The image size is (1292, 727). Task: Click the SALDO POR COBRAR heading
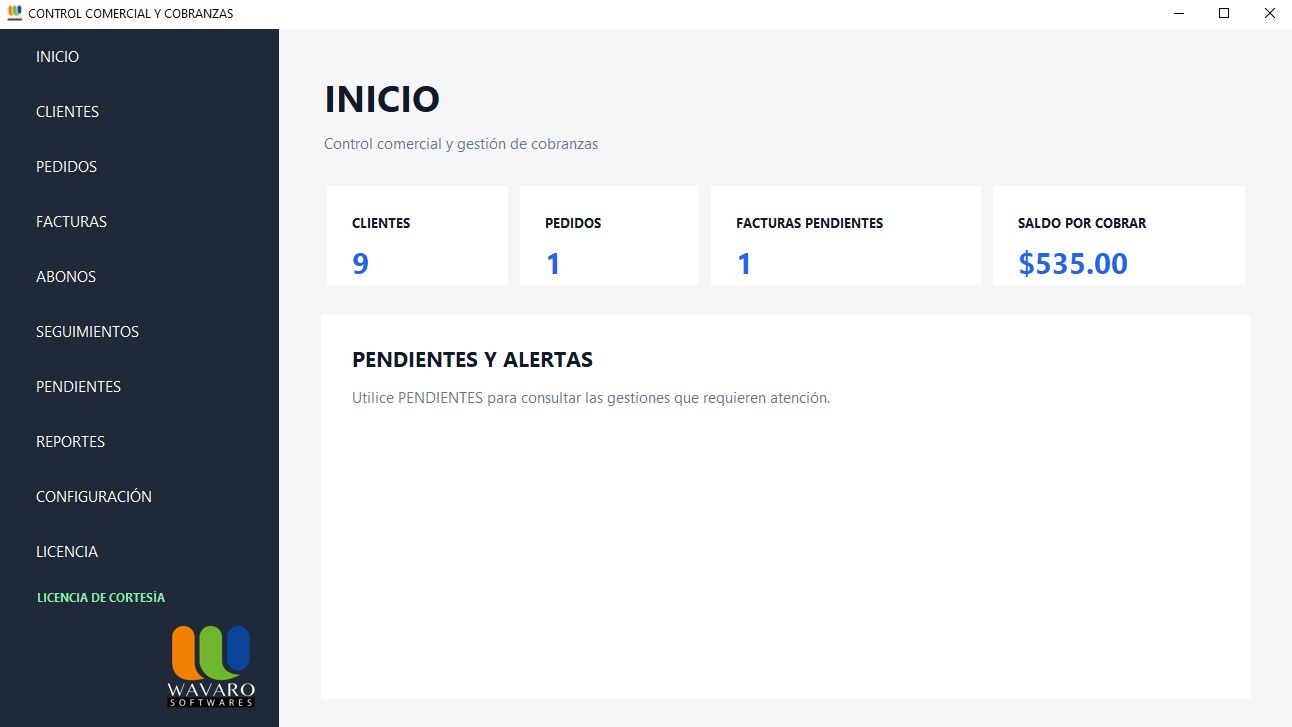pos(1082,223)
